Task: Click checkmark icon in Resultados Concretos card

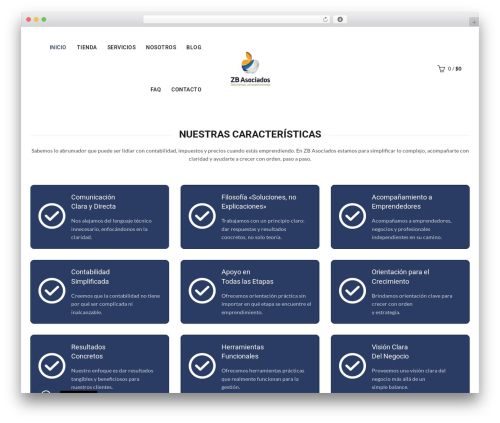Action: click(52, 366)
